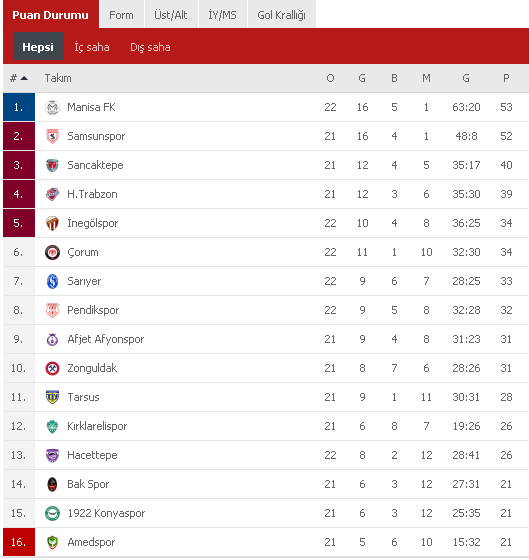Image resolution: width=529 pixels, height=560 pixels.
Task: Click the 1922 Konyaspor logo
Action: tap(52, 513)
